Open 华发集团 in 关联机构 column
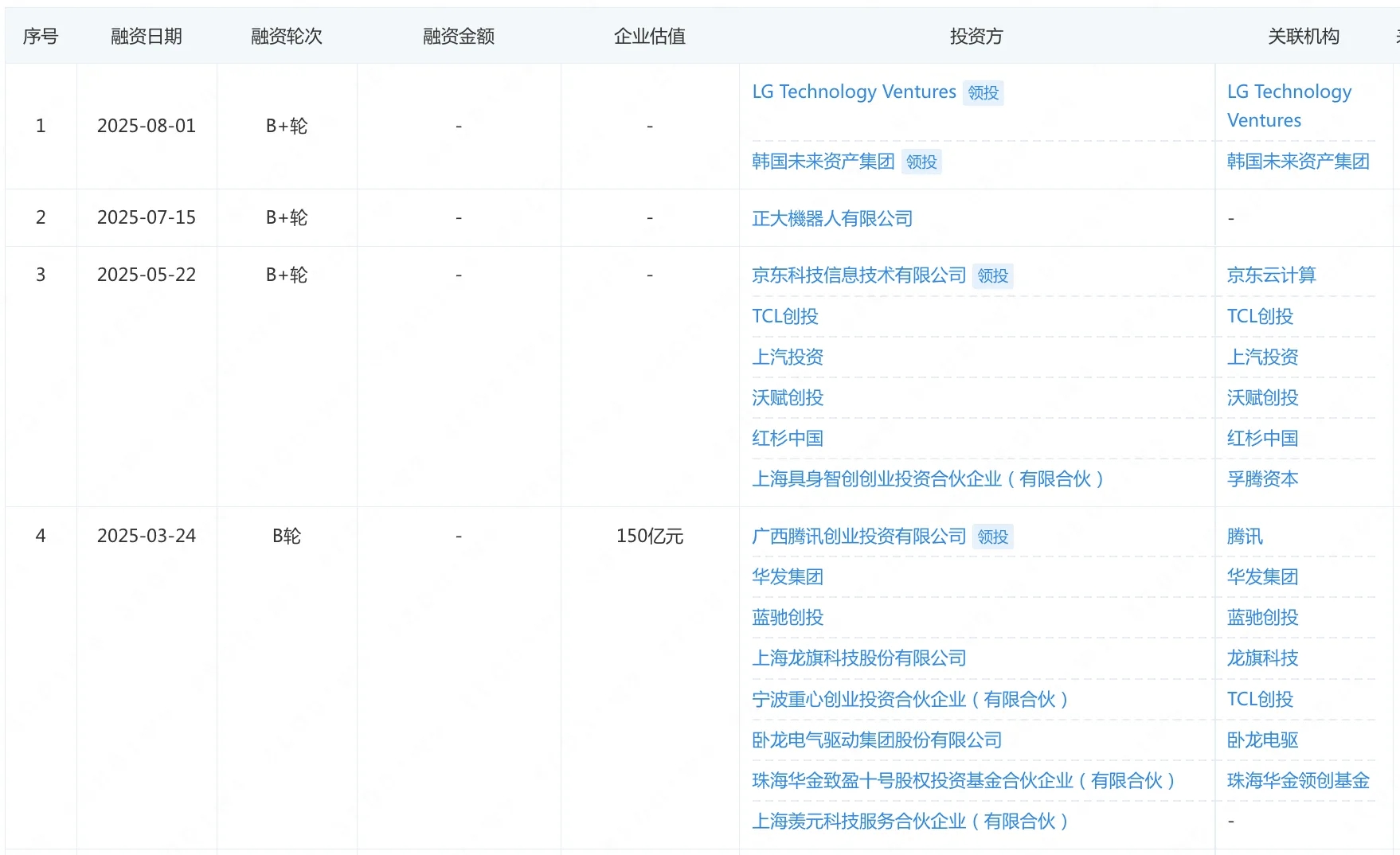This screenshot has width=1400, height=855. 1263,576
